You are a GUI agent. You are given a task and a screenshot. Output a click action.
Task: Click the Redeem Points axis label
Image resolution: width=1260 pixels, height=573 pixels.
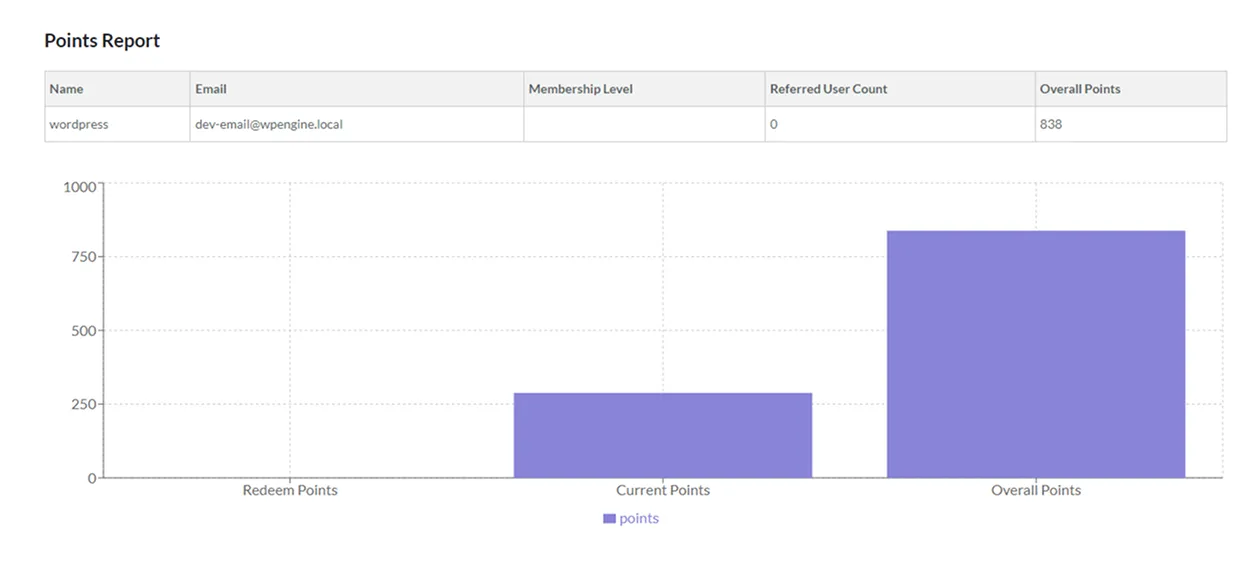pos(290,491)
